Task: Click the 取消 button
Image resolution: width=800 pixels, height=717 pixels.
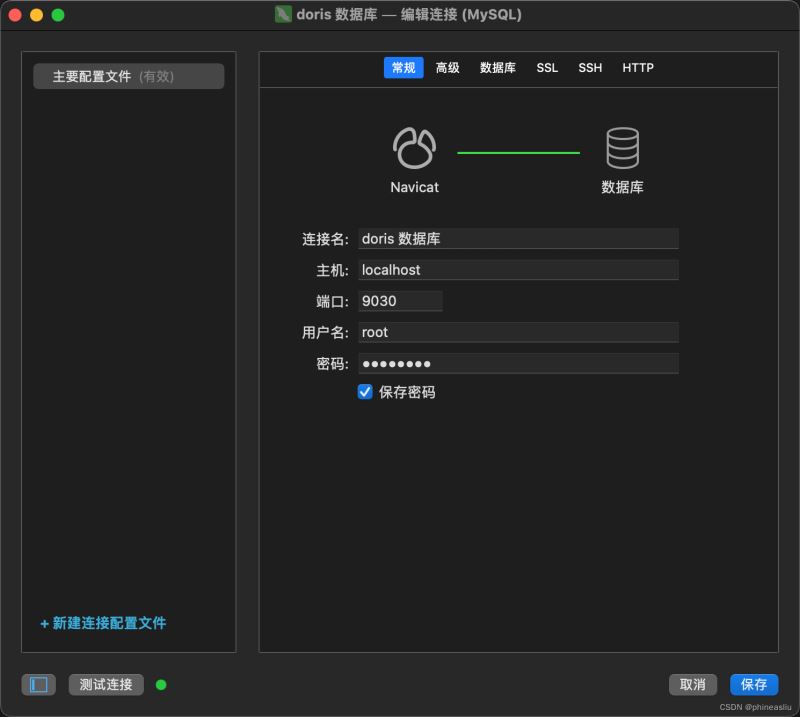Action: [693, 684]
